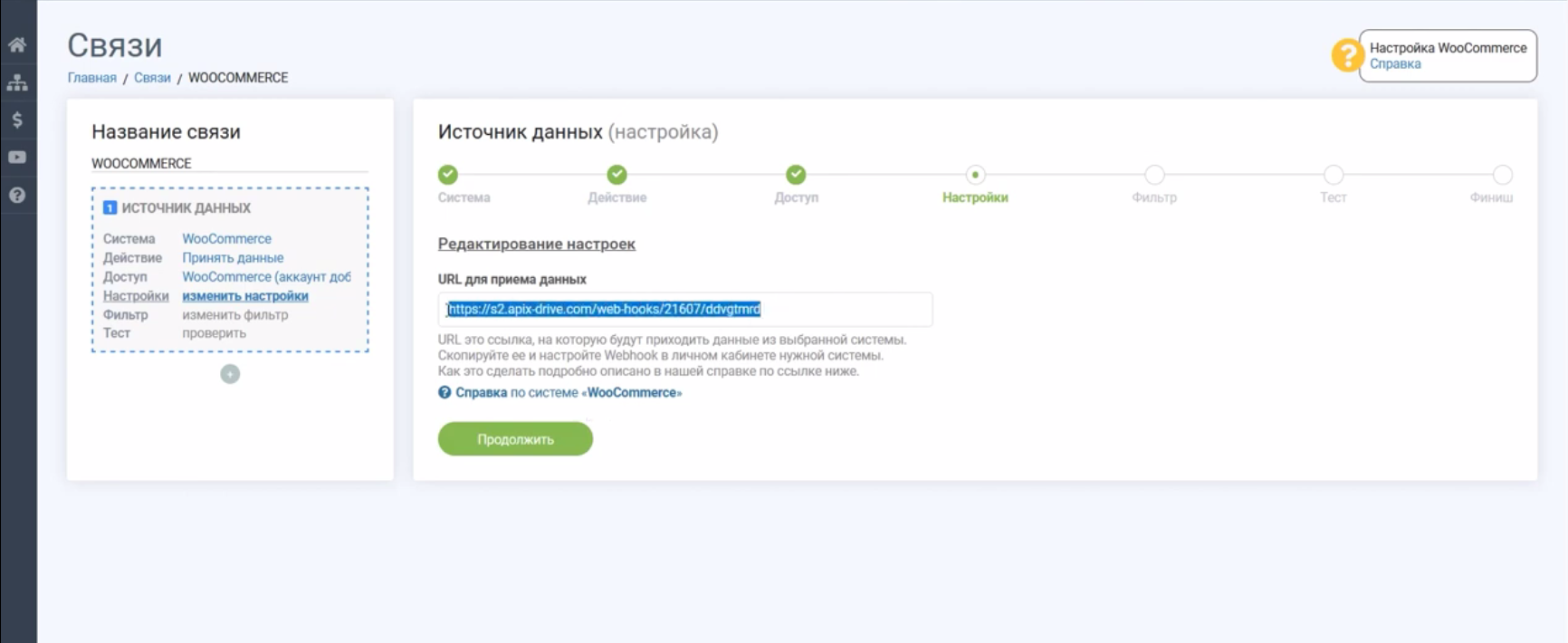This screenshot has height=643, width=1568.
Task: Click the Настройка WooCommerce bubble title
Action: 1448,48
